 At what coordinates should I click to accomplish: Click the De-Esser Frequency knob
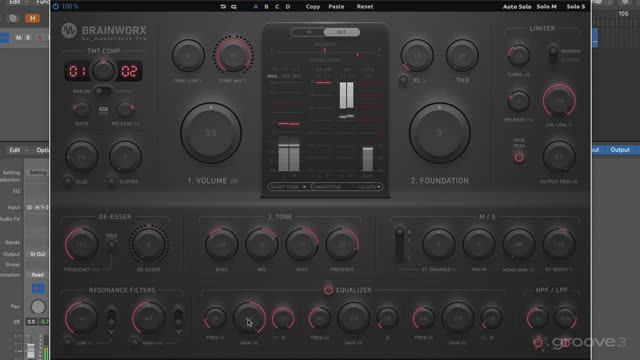(81, 244)
